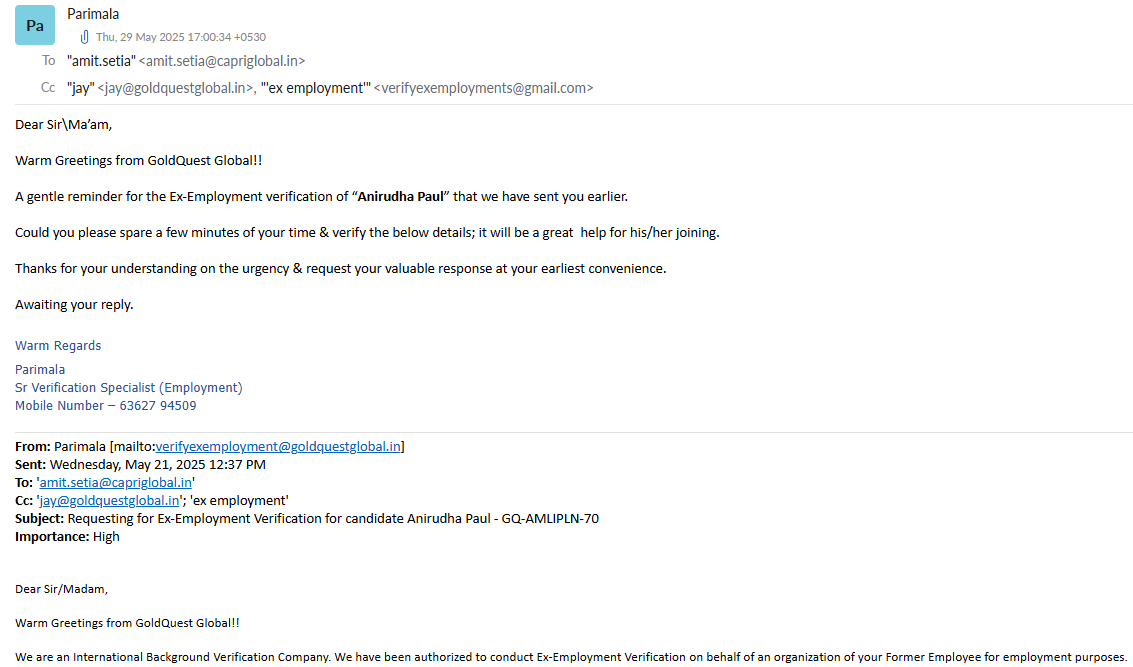1133x667 pixels.
Task: Click "Sr Verification Specialist (Employment)" signature title
Action: pyautogui.click(x=128, y=388)
